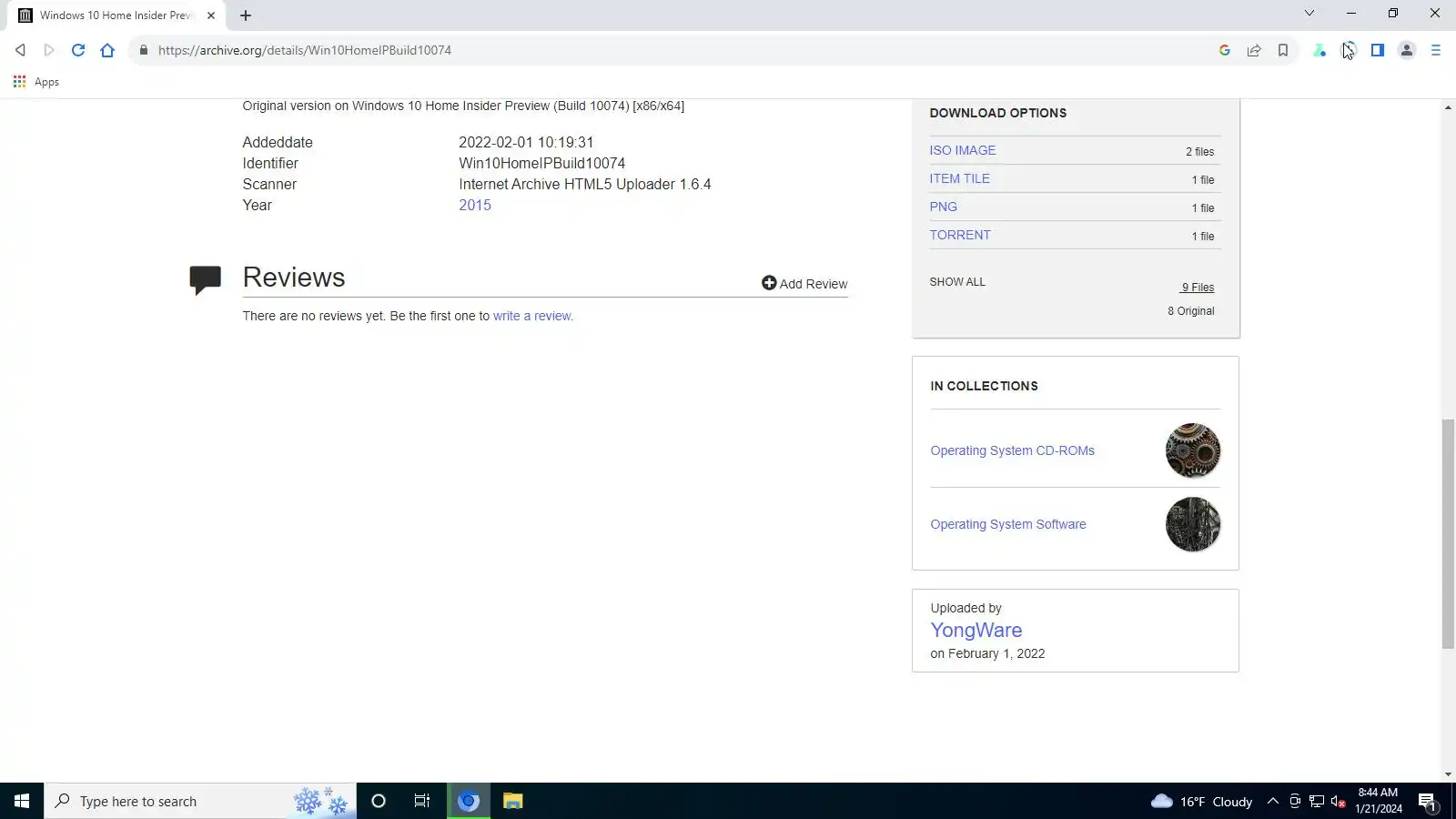Click the gears thumbnail for CD-ROMs collection
1456x819 pixels.
1193,450
